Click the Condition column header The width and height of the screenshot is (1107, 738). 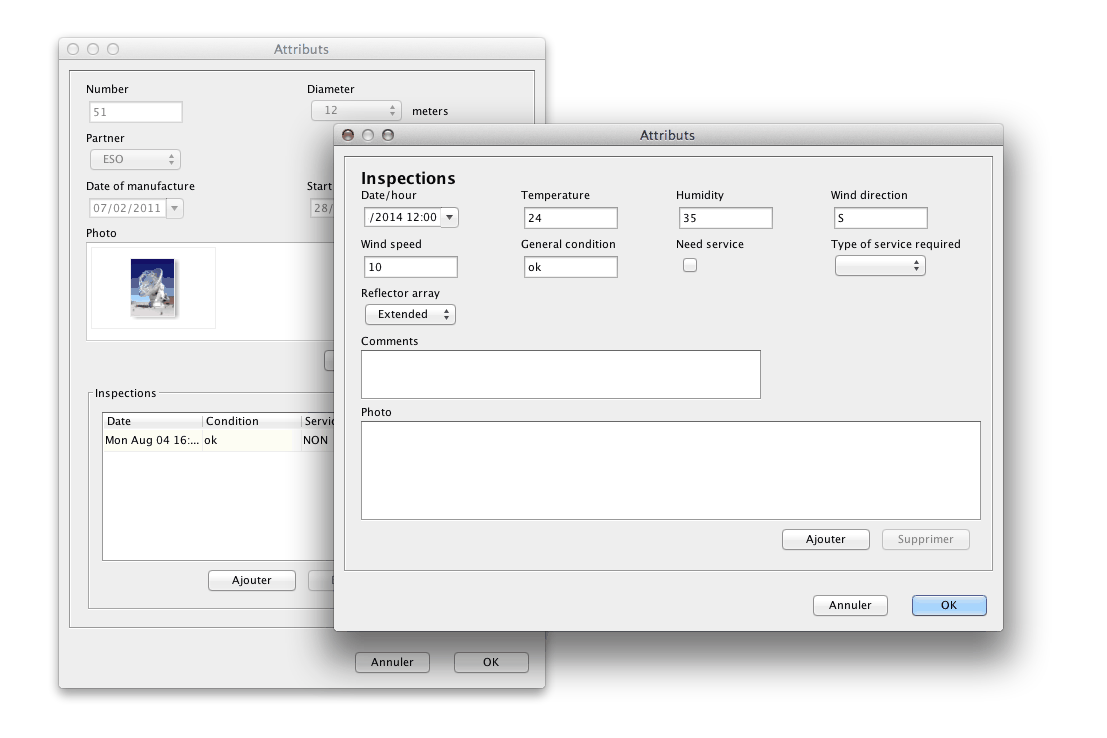tap(250, 422)
